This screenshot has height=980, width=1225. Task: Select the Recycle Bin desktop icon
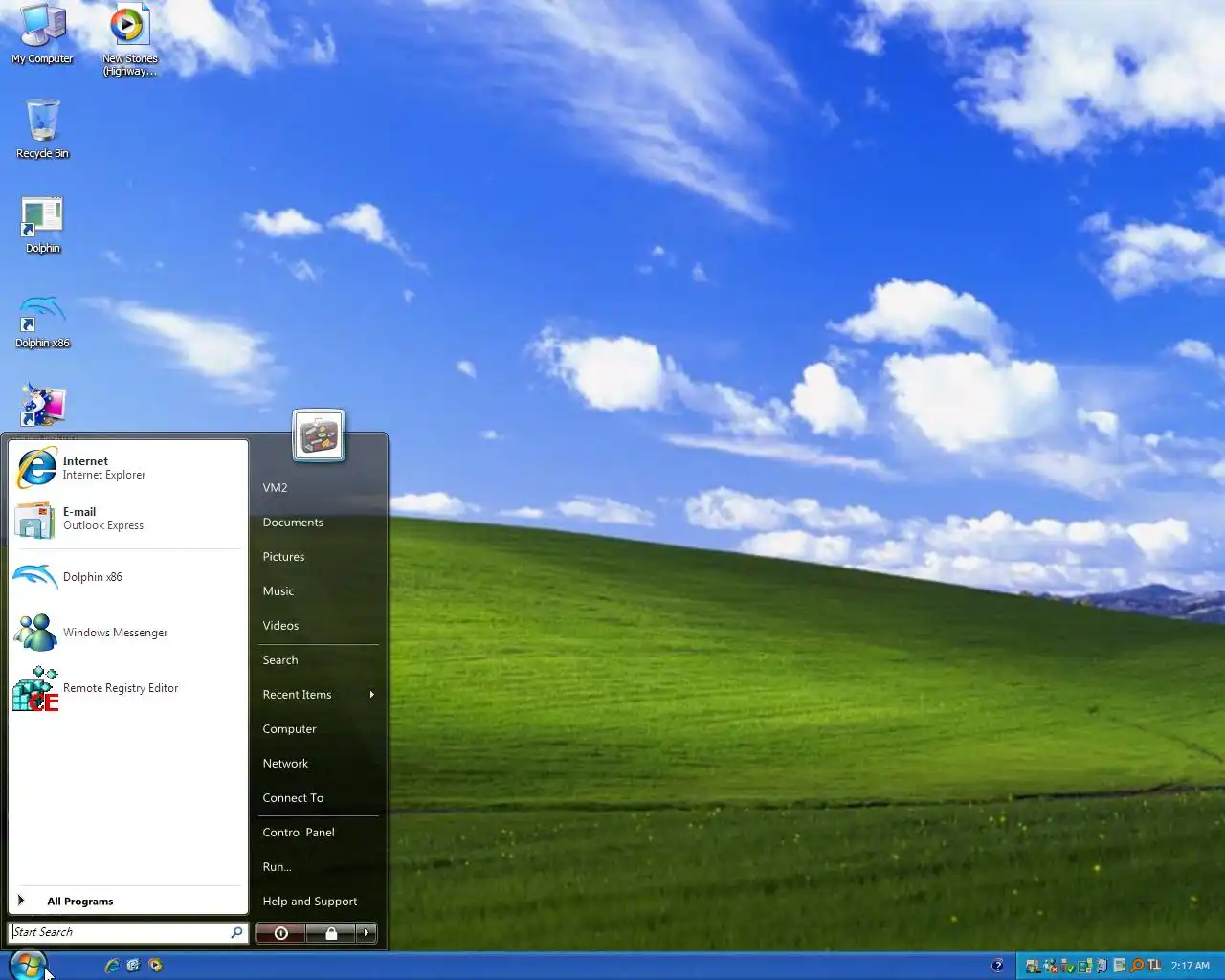click(x=42, y=128)
